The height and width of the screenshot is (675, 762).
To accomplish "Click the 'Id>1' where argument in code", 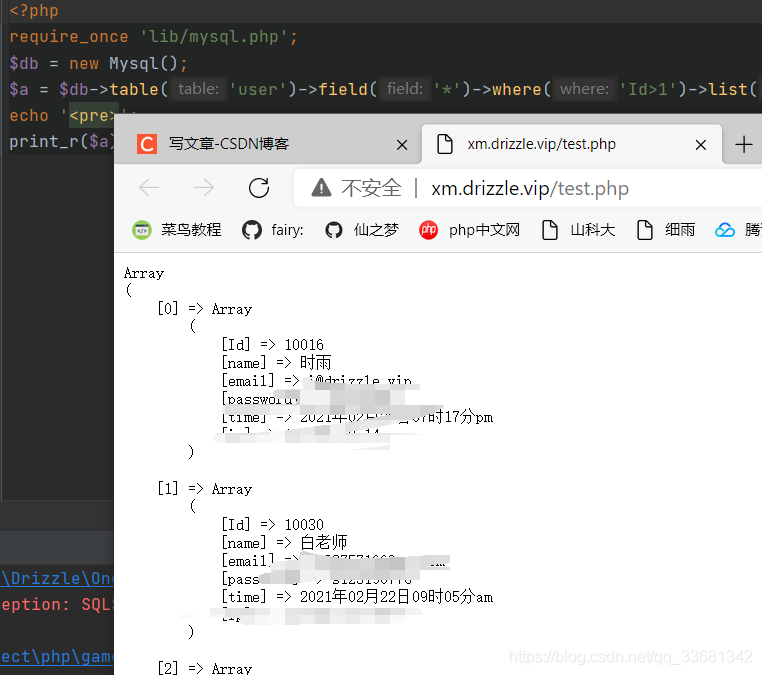I will [x=648, y=89].
